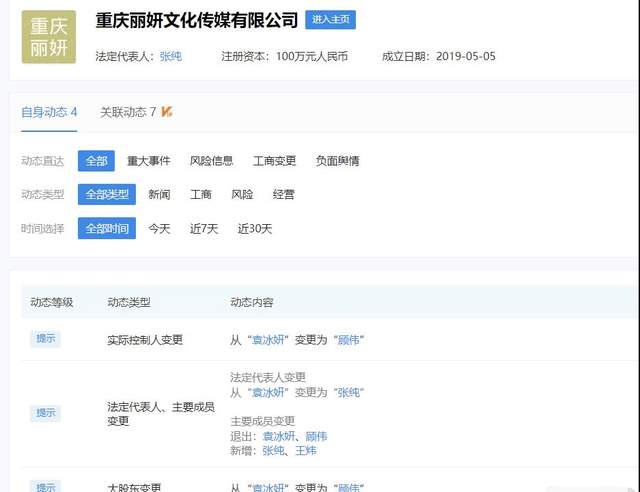Select the 全部类型 dynamic type filter
Screen dimensions: 640x492
pos(107,194)
